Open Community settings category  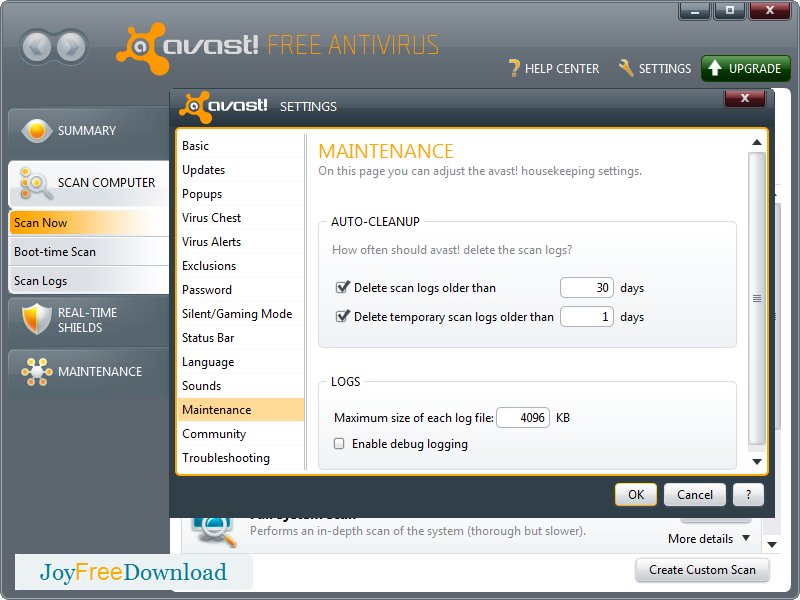[x=240, y=434]
